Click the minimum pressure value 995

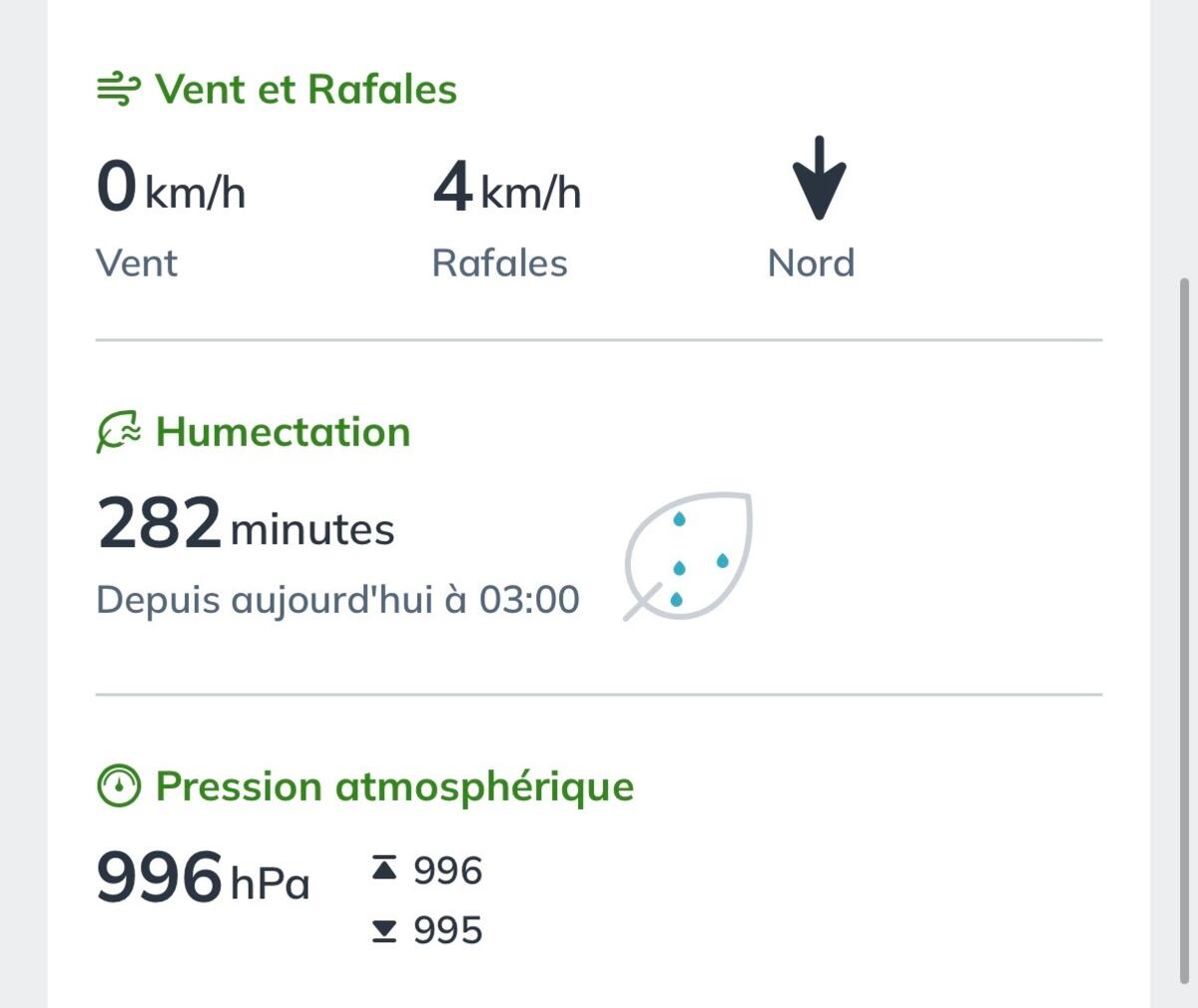coord(448,930)
